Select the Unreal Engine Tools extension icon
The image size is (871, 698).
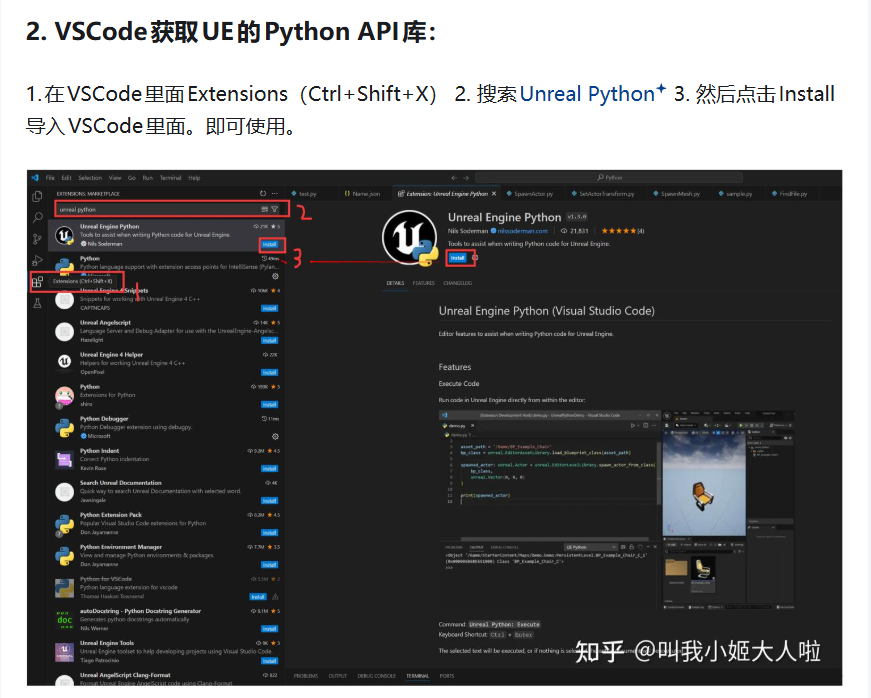click(64, 652)
